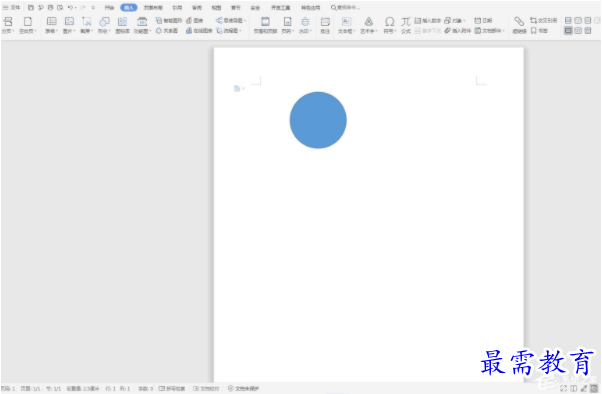This screenshot has height=394, width=602.
Task: Insert a 图表 (Chart)
Action: pos(195,20)
